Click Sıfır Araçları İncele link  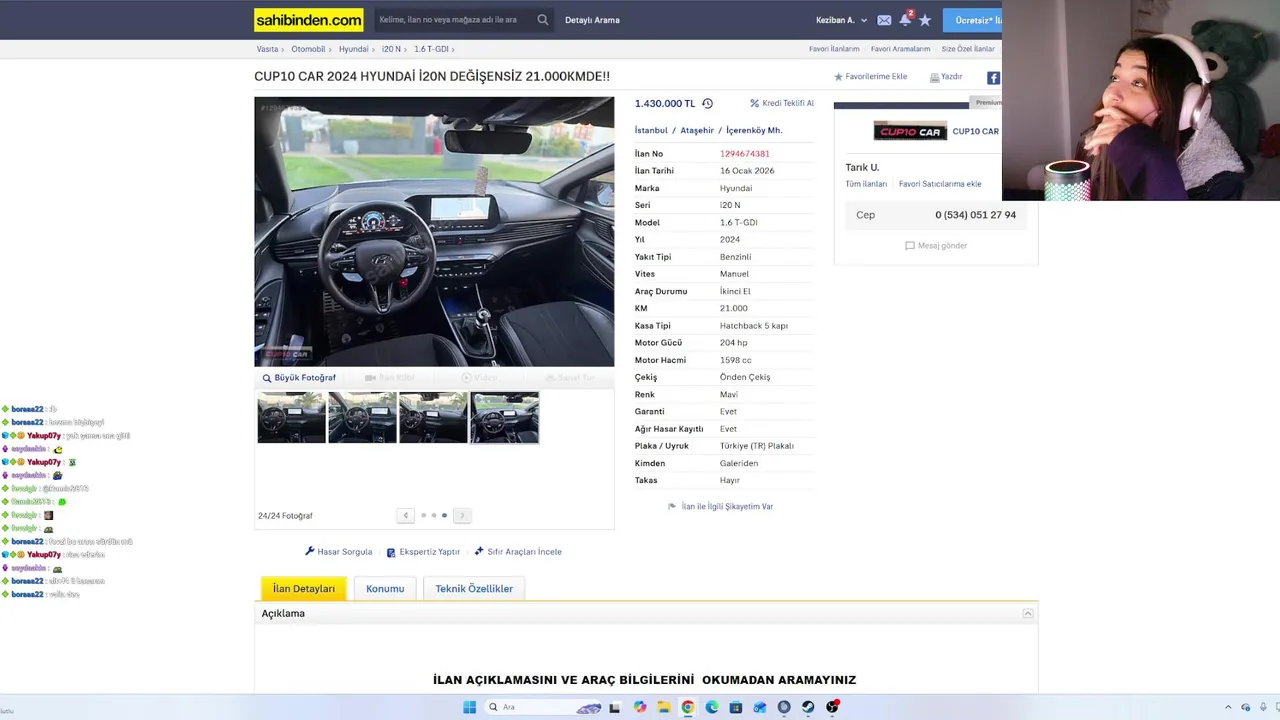[518, 552]
